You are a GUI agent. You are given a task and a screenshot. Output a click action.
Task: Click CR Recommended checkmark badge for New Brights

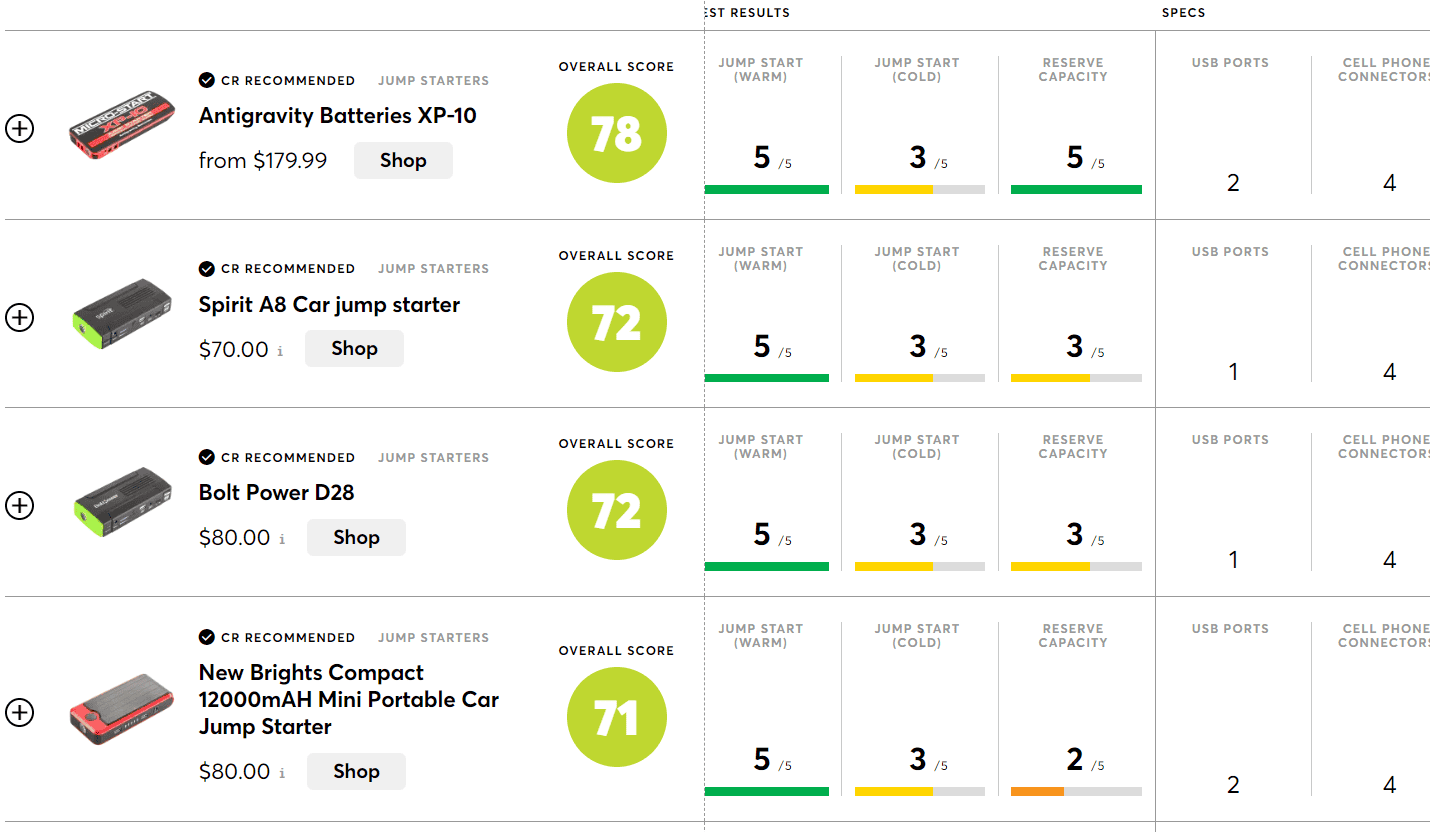(207, 637)
